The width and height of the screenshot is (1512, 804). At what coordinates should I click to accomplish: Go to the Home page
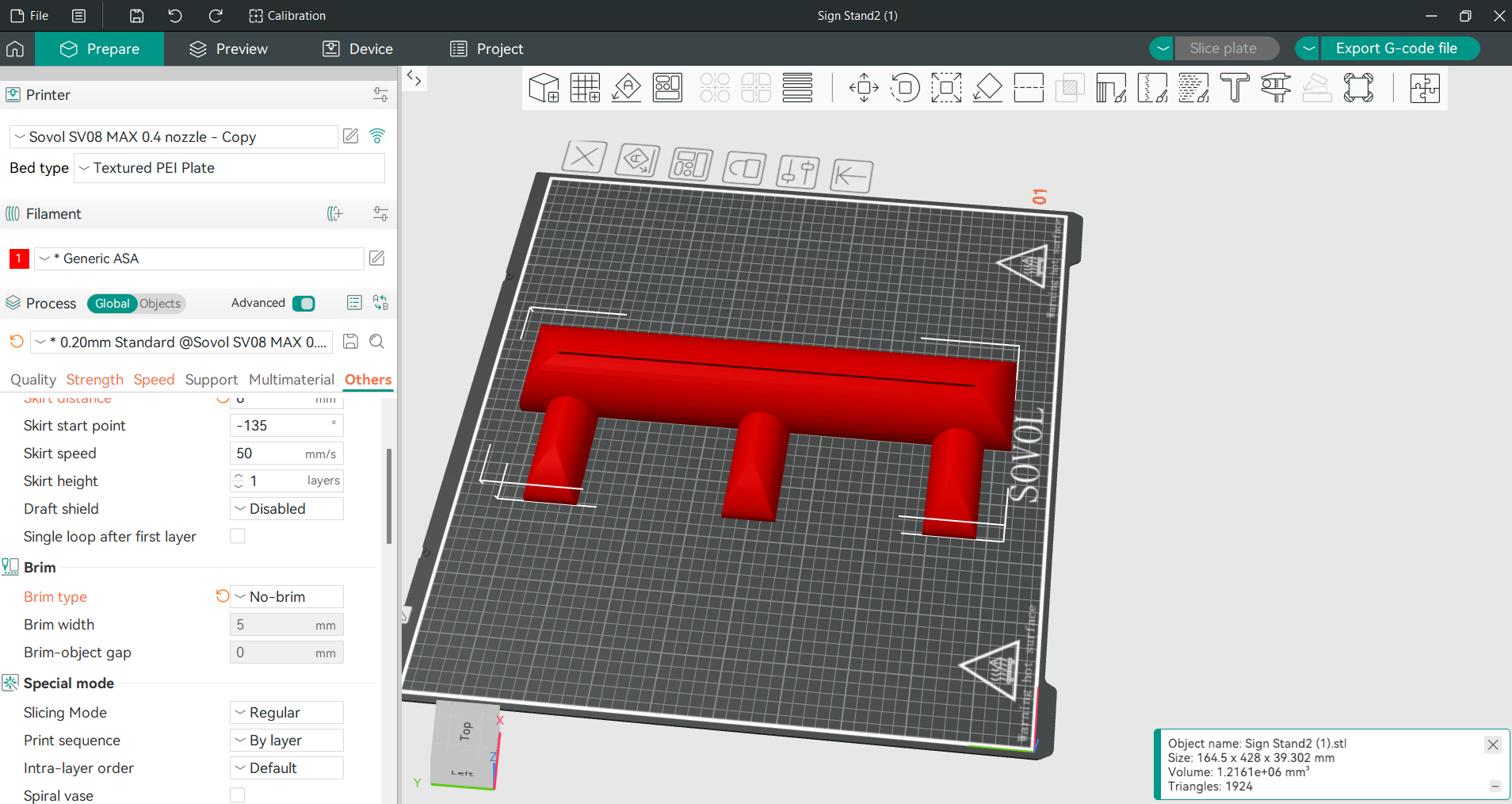[15, 49]
